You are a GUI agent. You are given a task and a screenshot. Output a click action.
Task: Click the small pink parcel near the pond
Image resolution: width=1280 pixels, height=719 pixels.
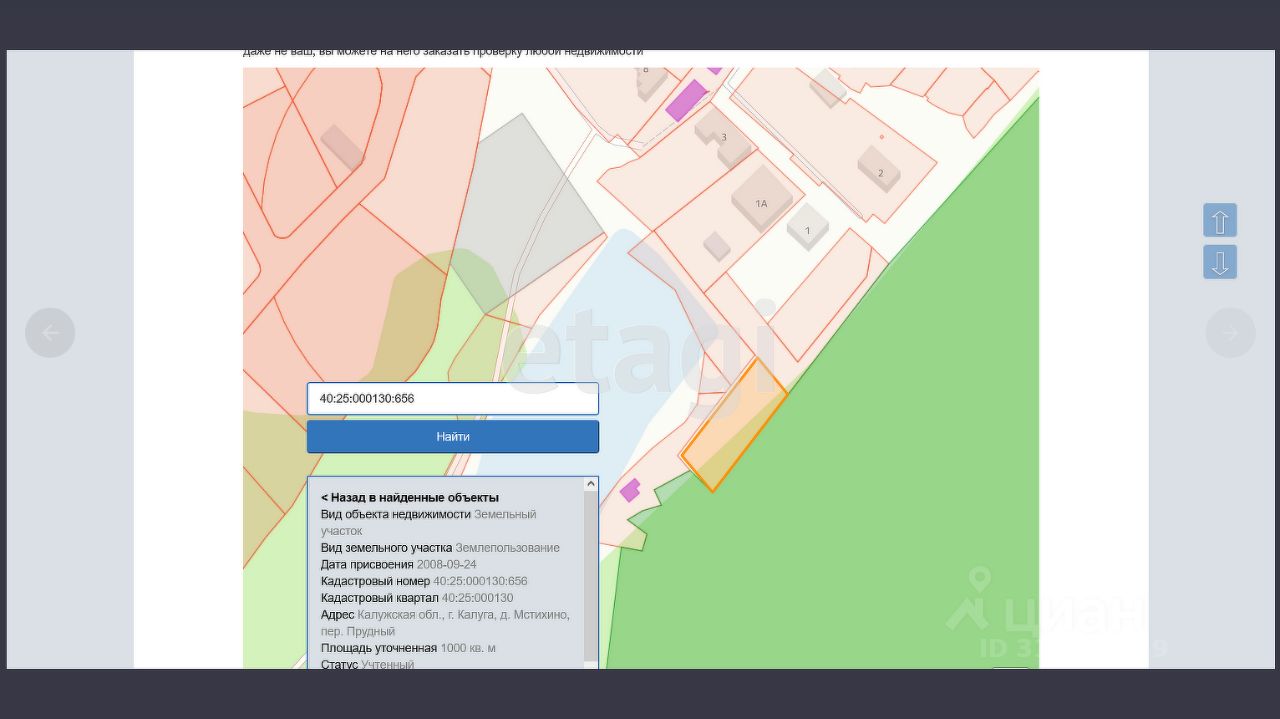click(x=630, y=490)
